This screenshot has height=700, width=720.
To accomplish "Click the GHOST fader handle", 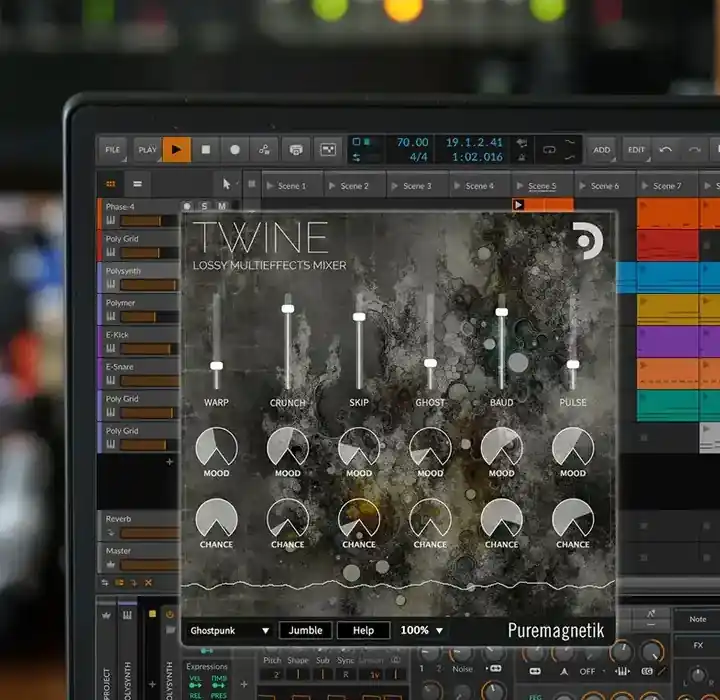I will pos(430,363).
